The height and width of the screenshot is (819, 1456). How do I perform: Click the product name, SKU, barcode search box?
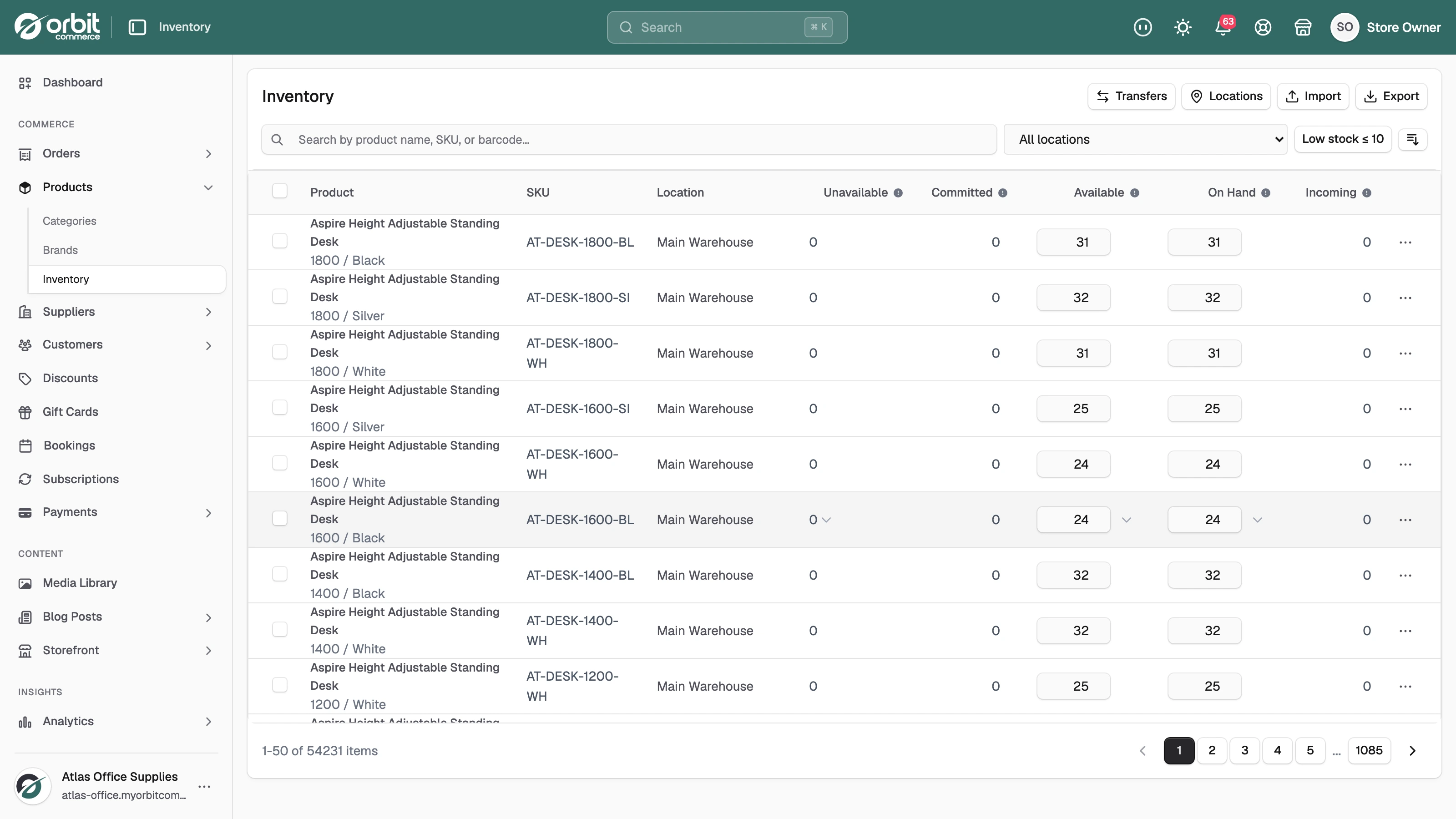628,139
